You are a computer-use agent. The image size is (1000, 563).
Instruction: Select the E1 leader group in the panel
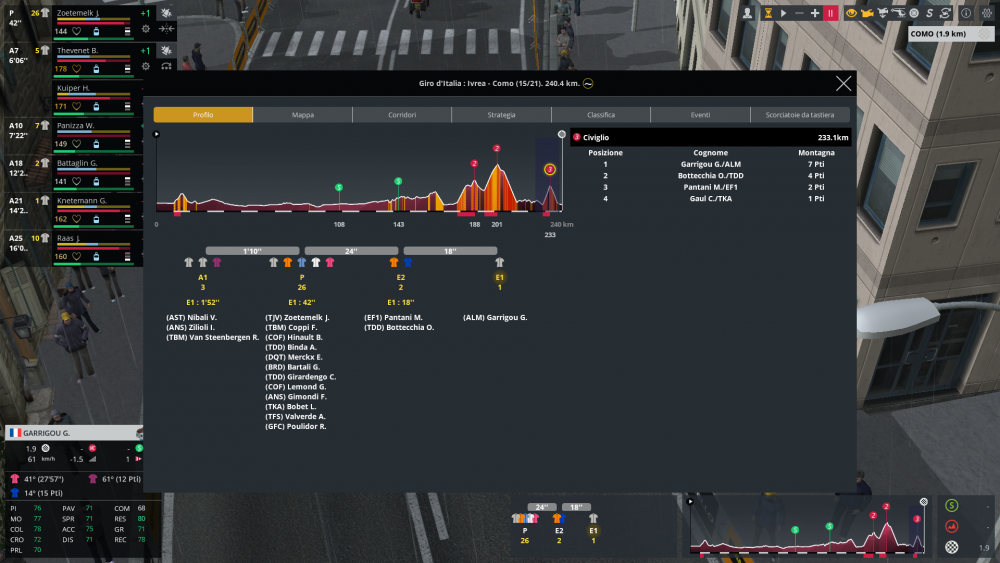coord(499,277)
